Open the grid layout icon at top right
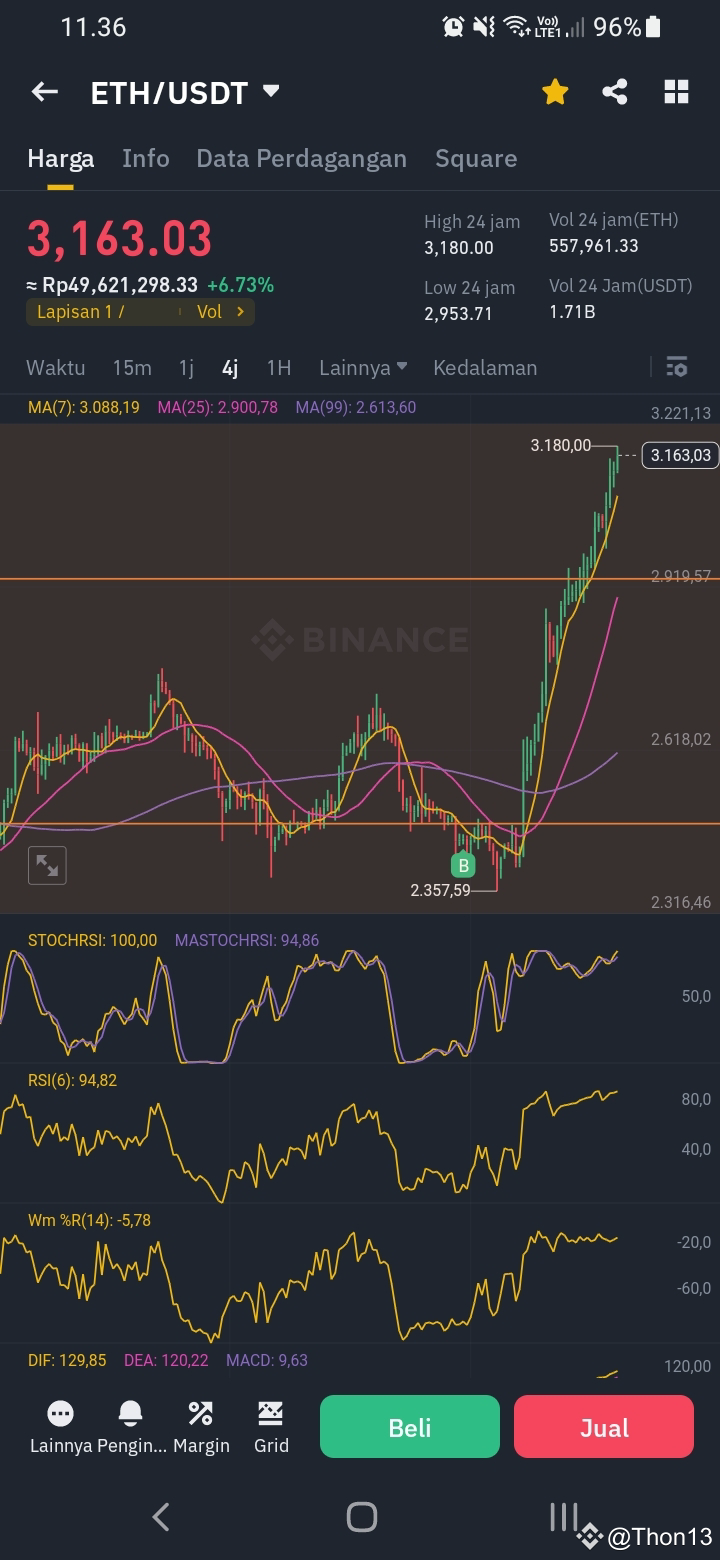The image size is (720, 1560). [677, 93]
